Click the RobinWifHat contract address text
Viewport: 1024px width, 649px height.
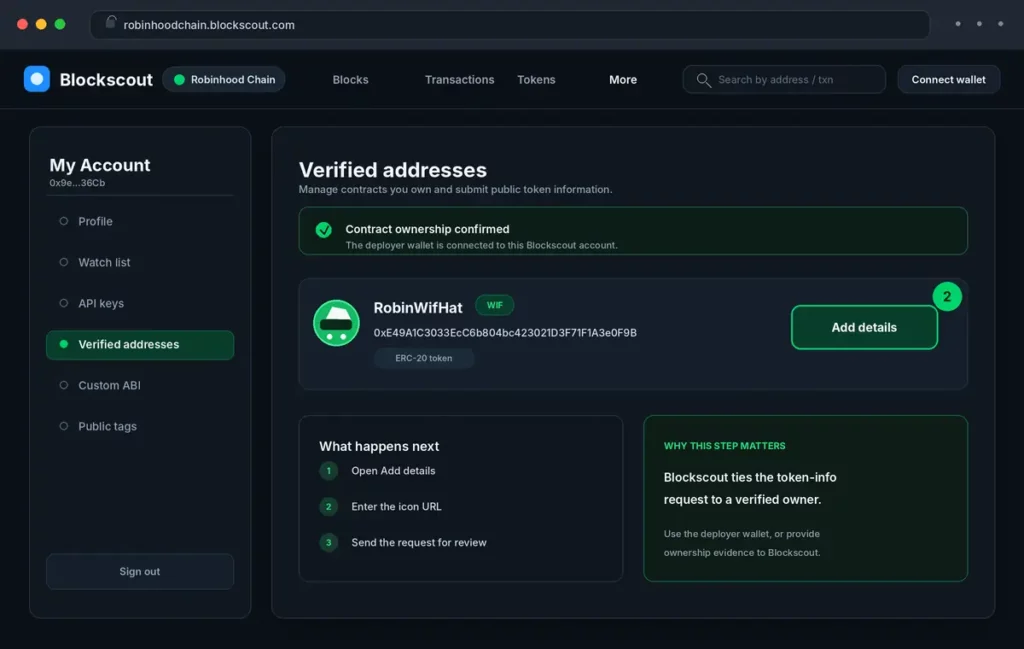click(x=505, y=332)
